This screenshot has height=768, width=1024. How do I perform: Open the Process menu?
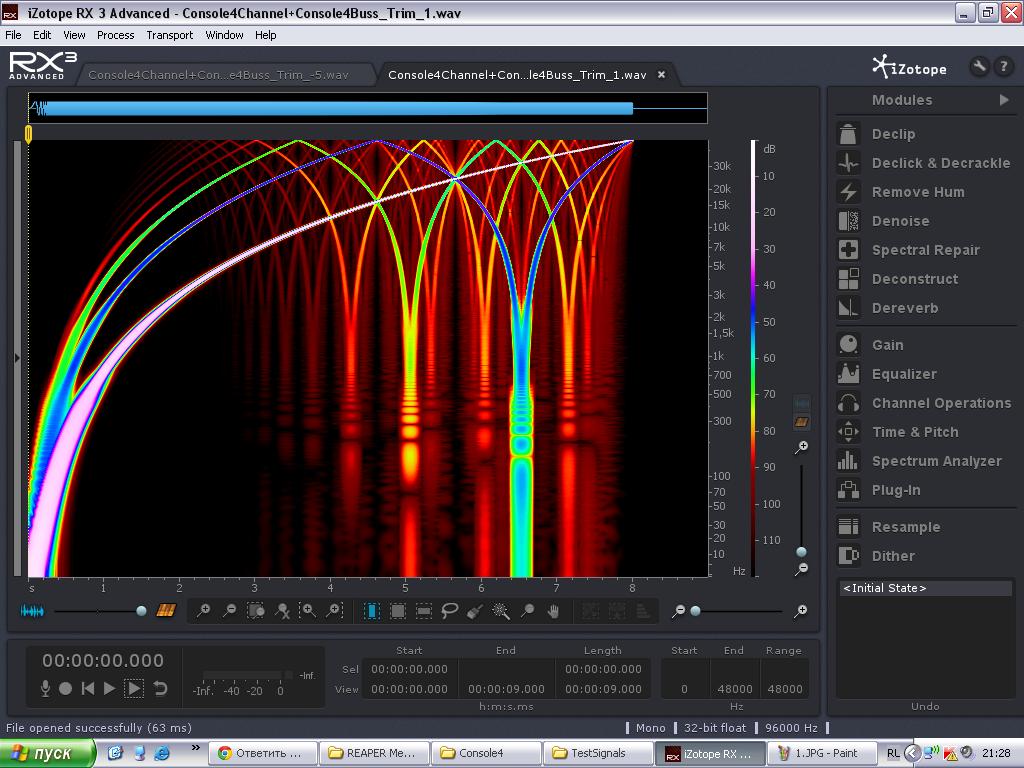click(115, 35)
